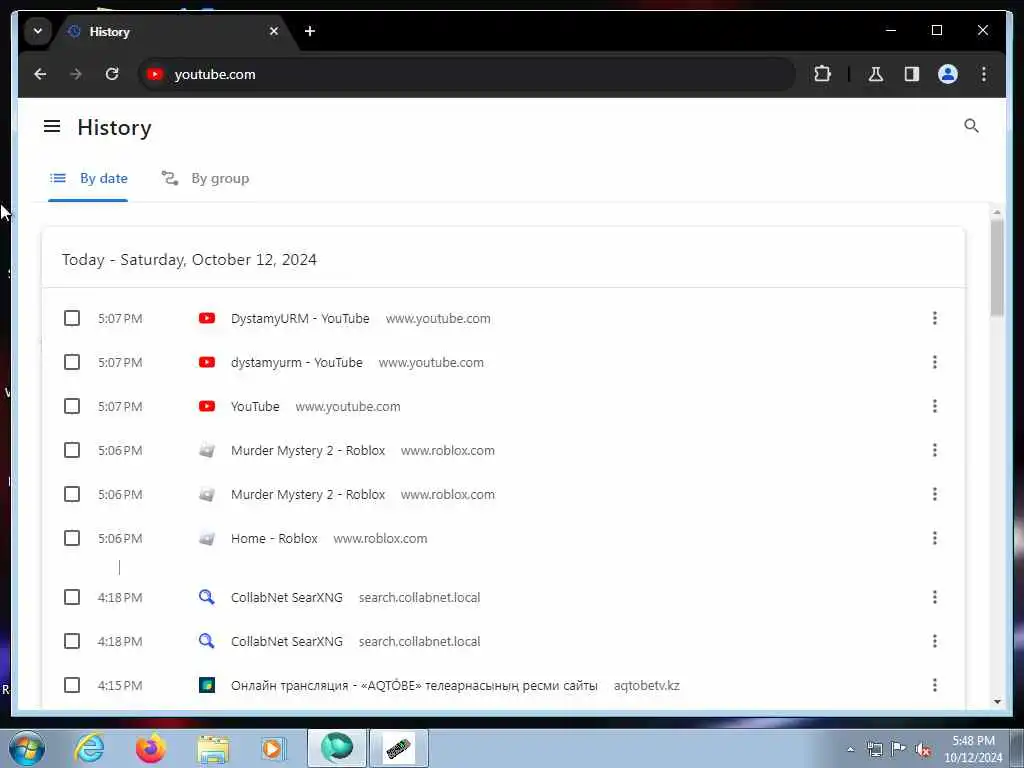Check the plain YouTube entry checkbox
This screenshot has height=768, width=1024.
point(72,406)
